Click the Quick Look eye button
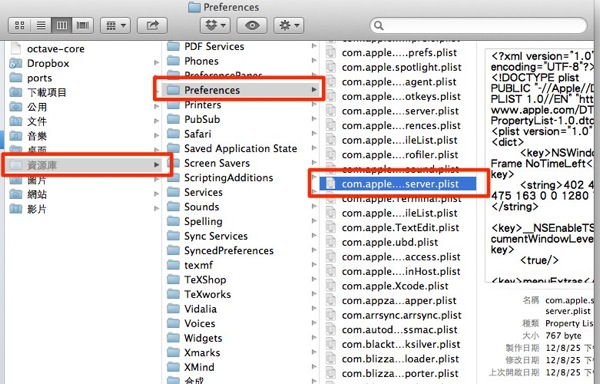 tap(252, 26)
